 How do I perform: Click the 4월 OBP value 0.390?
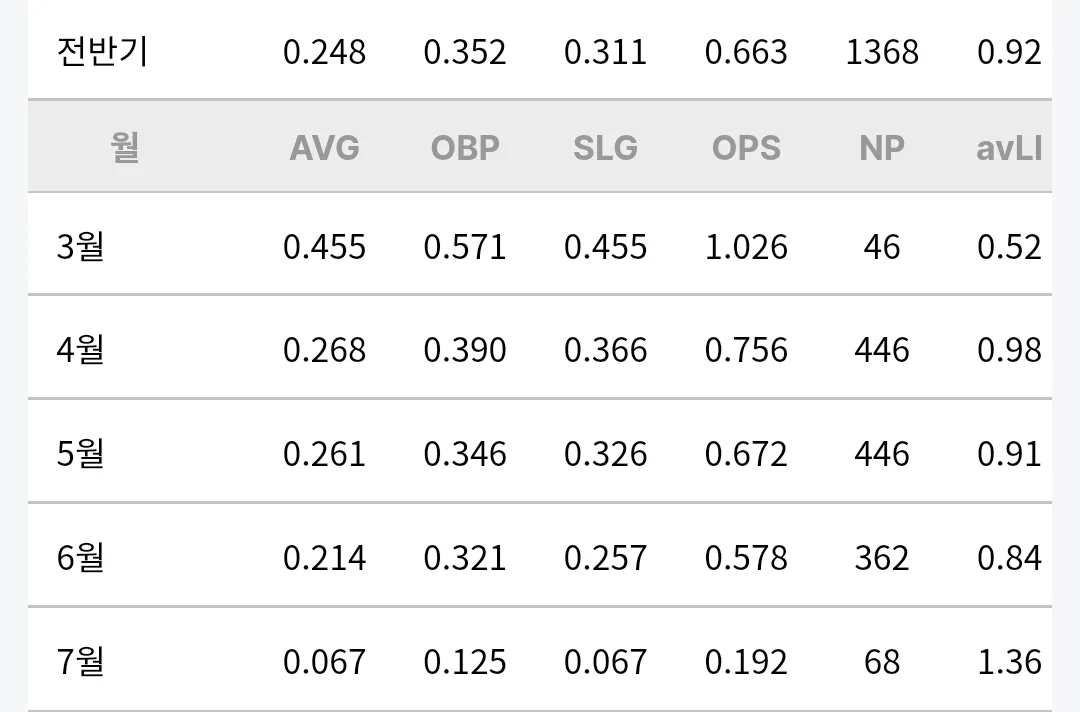(x=465, y=350)
